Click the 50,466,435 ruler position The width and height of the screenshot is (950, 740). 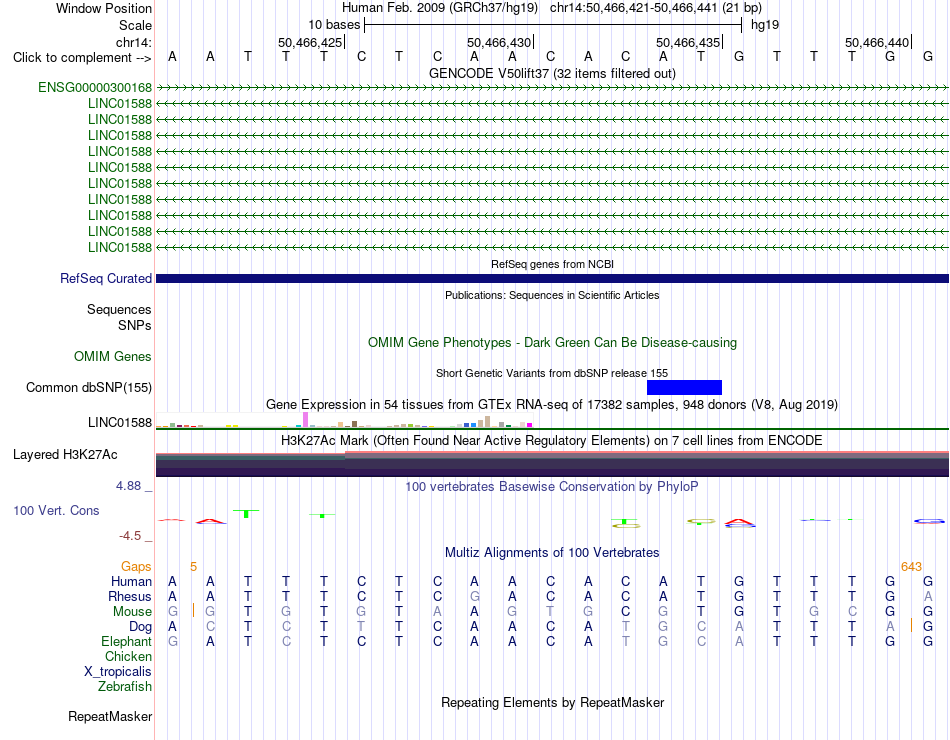(x=688, y=42)
